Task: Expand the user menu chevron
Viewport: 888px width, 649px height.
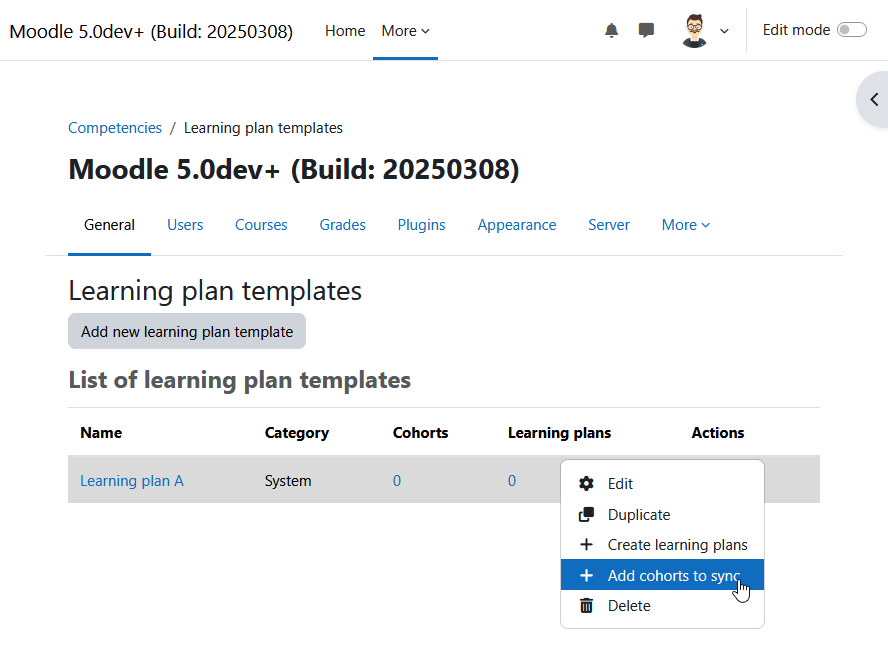Action: (x=724, y=31)
